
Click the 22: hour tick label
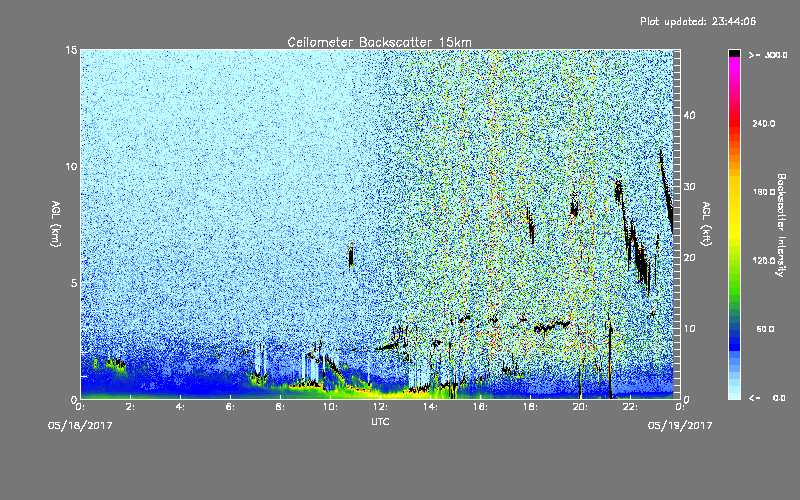[x=631, y=407]
